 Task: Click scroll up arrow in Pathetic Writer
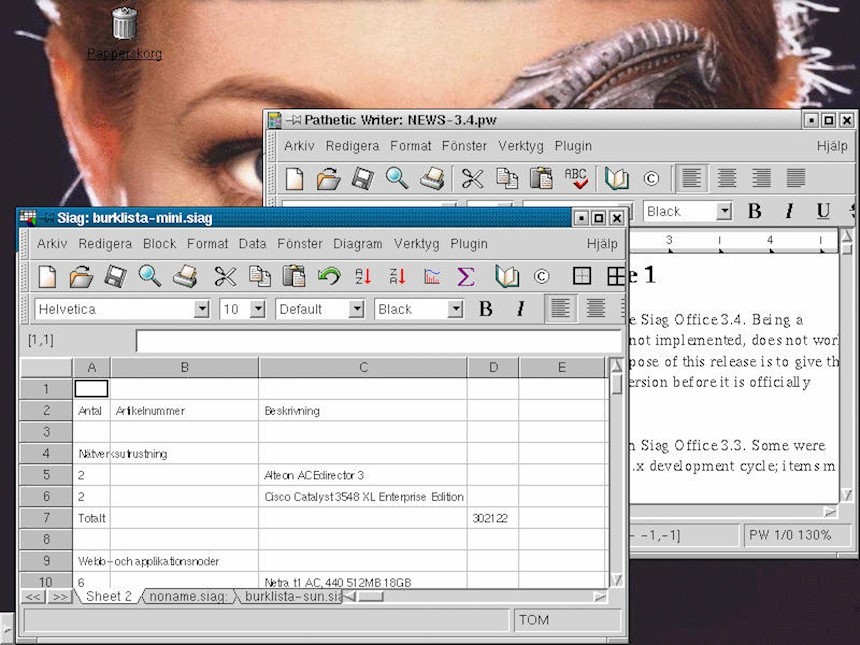(x=847, y=236)
